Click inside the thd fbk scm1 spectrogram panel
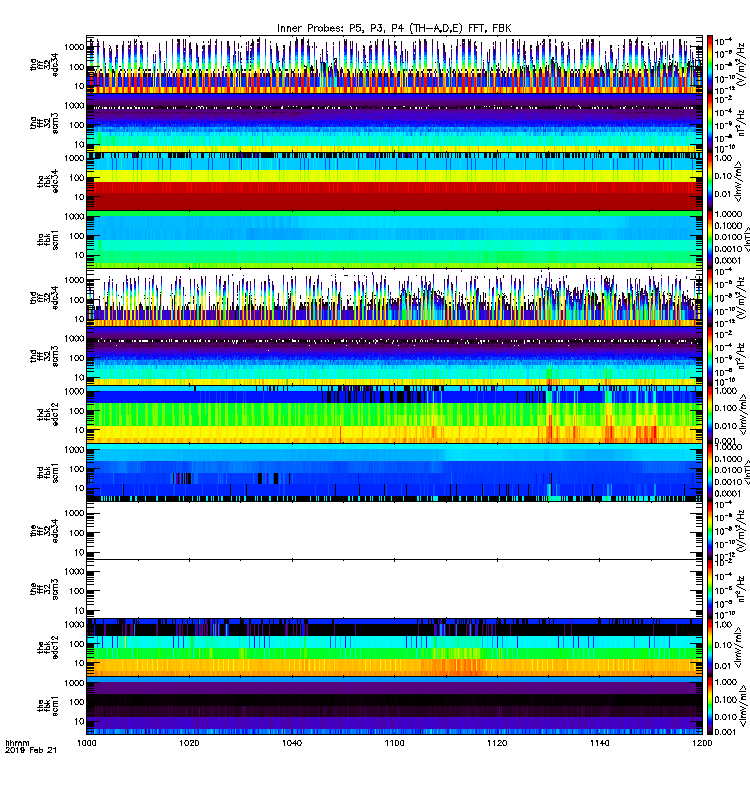 click(x=394, y=473)
